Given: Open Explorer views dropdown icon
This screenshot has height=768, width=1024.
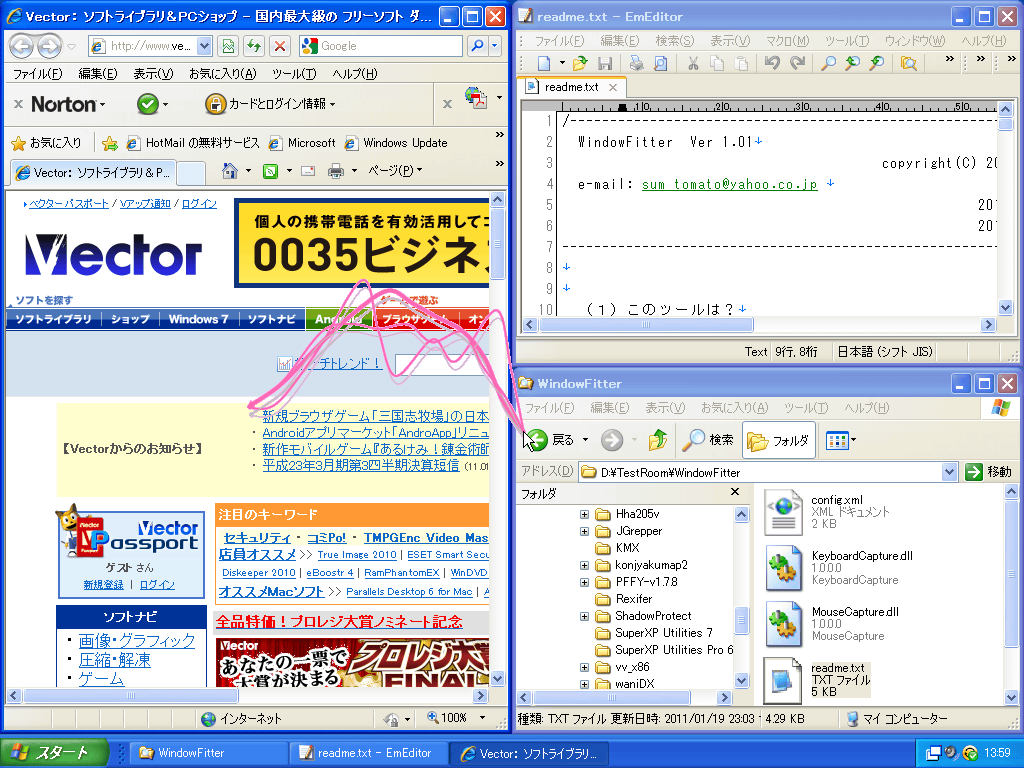Looking at the screenshot, I should click(840, 440).
